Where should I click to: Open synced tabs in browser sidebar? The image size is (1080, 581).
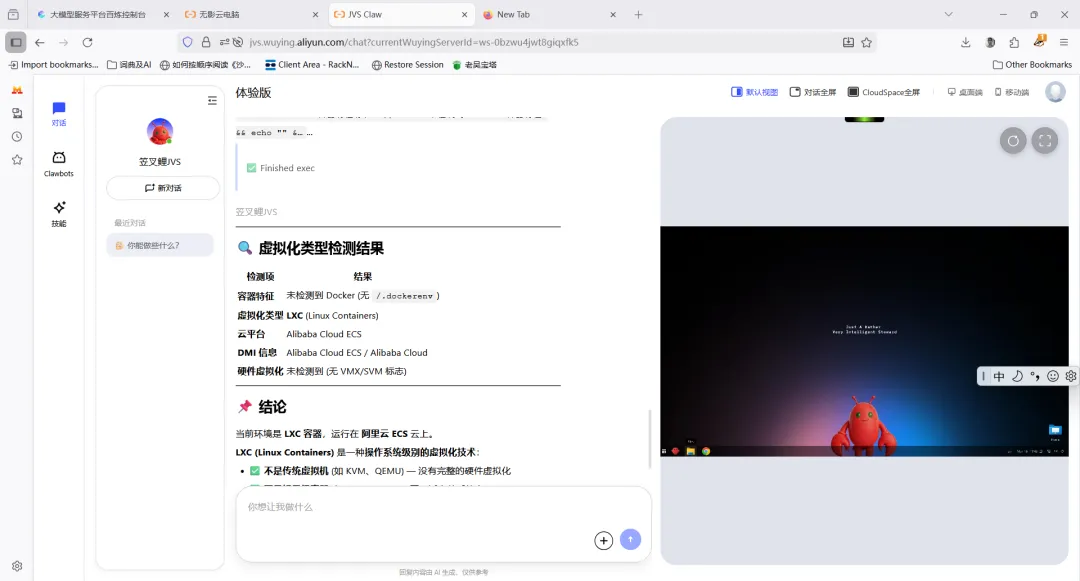click(x=17, y=113)
